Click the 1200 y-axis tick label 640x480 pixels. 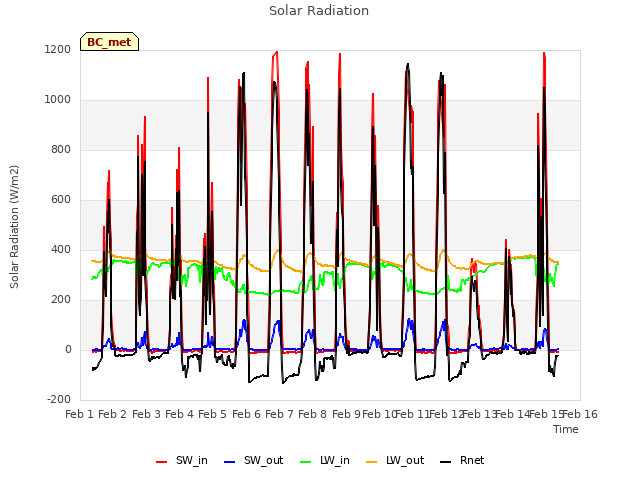pos(58,50)
